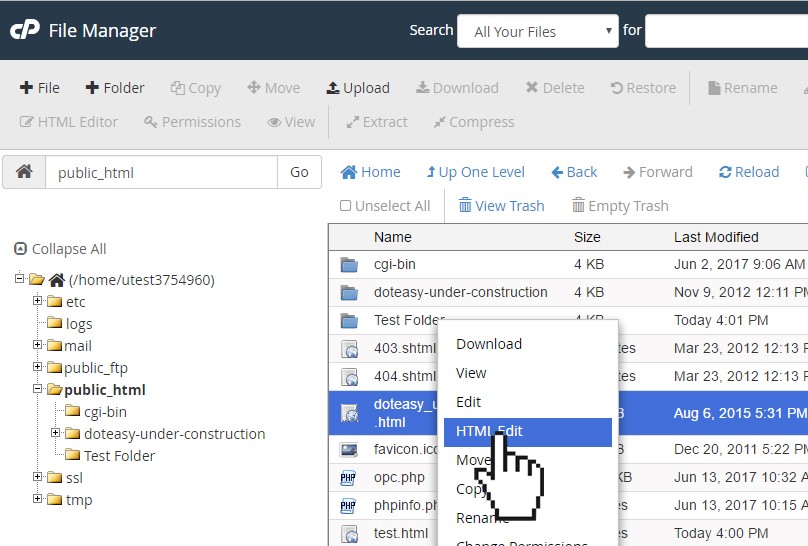The width and height of the screenshot is (808, 546).
Task: Expand the mail folder node
Action: 37,345
